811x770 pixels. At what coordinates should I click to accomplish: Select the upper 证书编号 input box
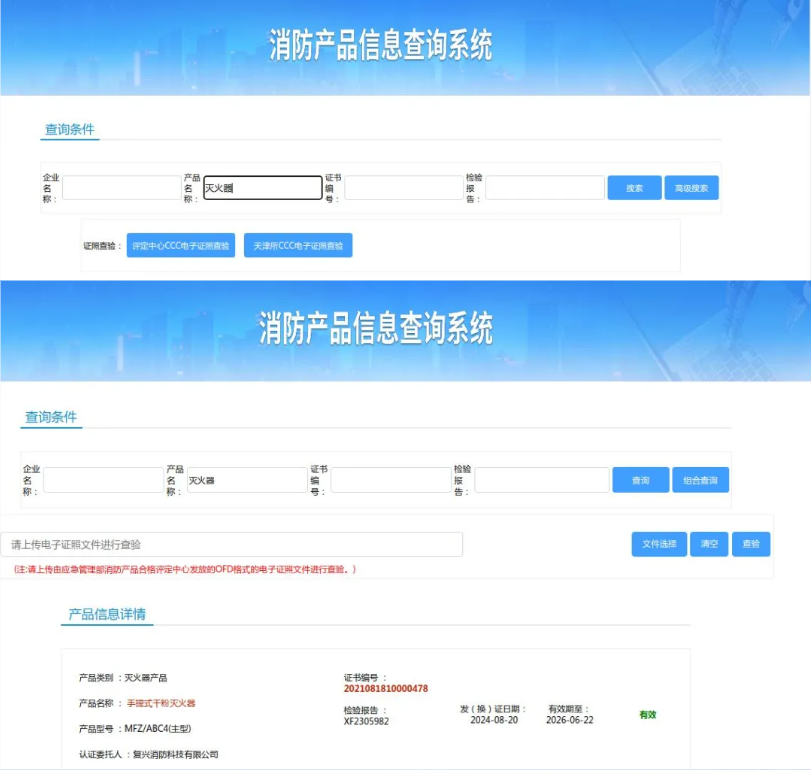pyautogui.click(x=403, y=188)
